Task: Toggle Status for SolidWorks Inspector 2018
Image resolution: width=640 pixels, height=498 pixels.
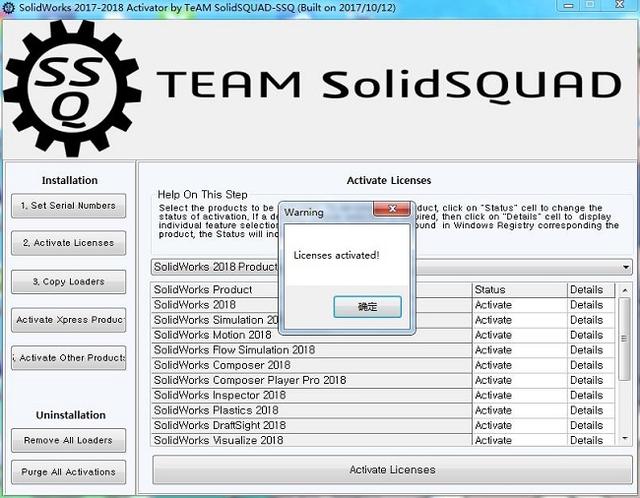Action: pyautogui.click(x=520, y=396)
